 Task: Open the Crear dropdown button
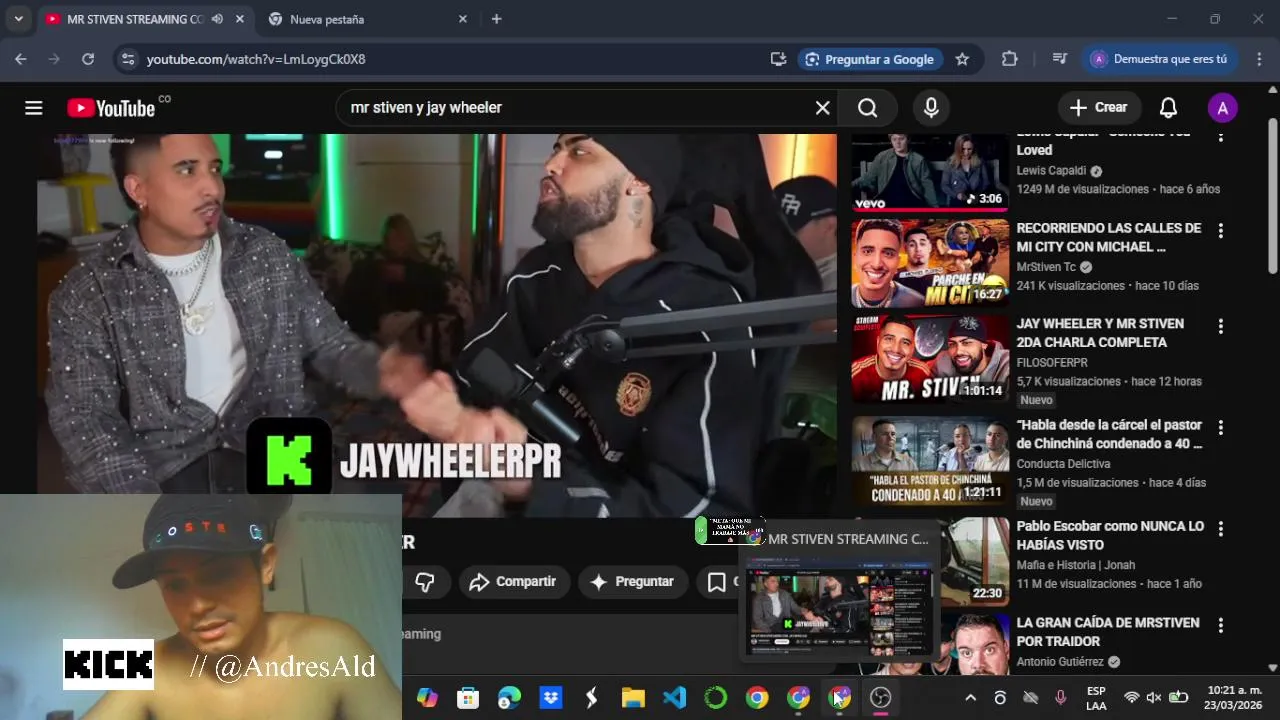click(x=1098, y=108)
